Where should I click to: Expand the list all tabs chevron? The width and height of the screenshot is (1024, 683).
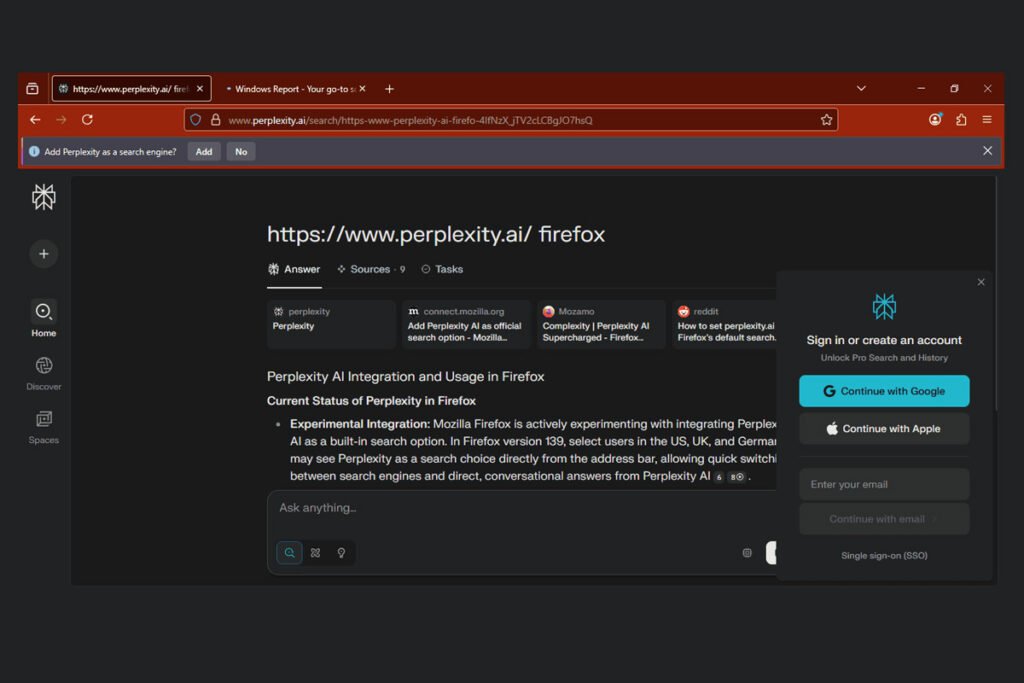pyautogui.click(x=861, y=89)
